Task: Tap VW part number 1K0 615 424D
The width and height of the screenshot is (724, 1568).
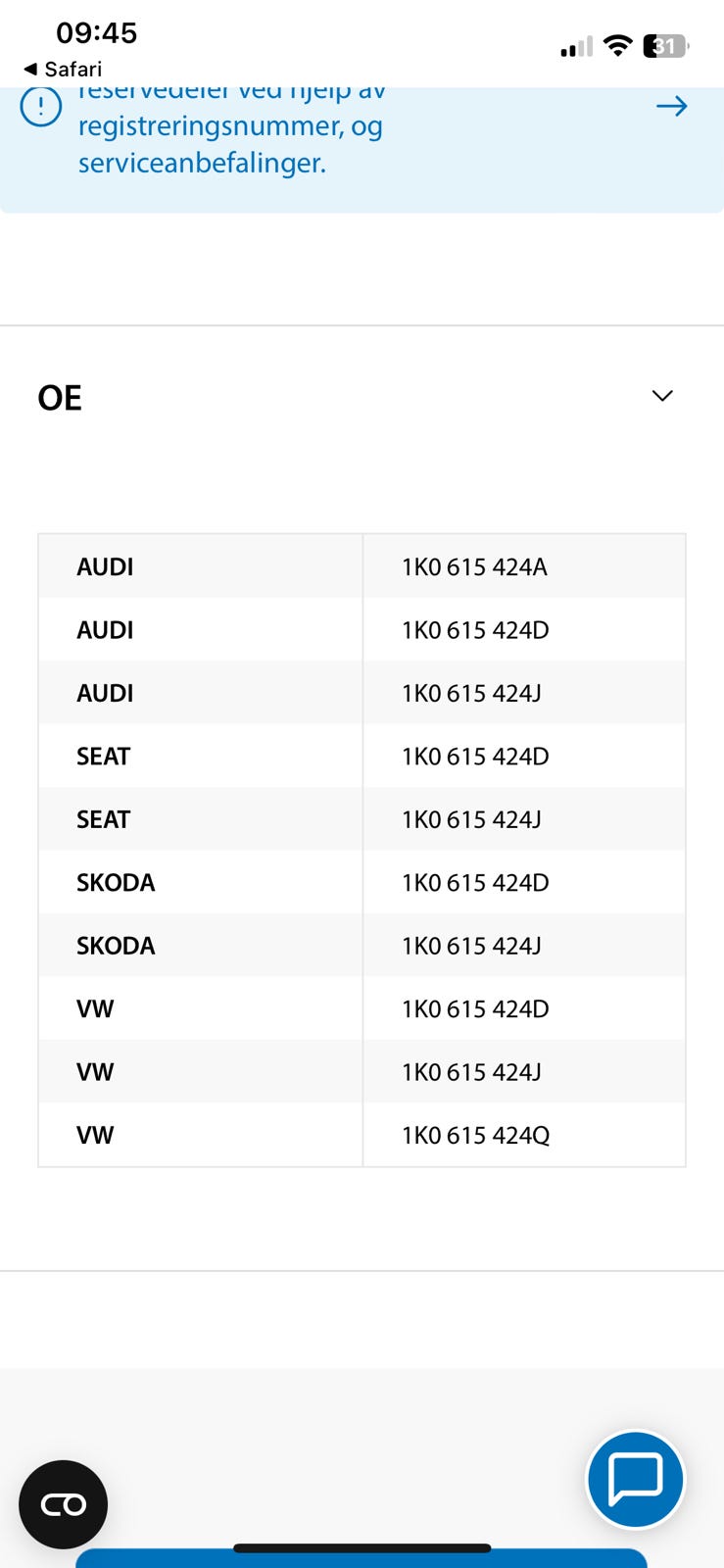Action: point(475,1008)
